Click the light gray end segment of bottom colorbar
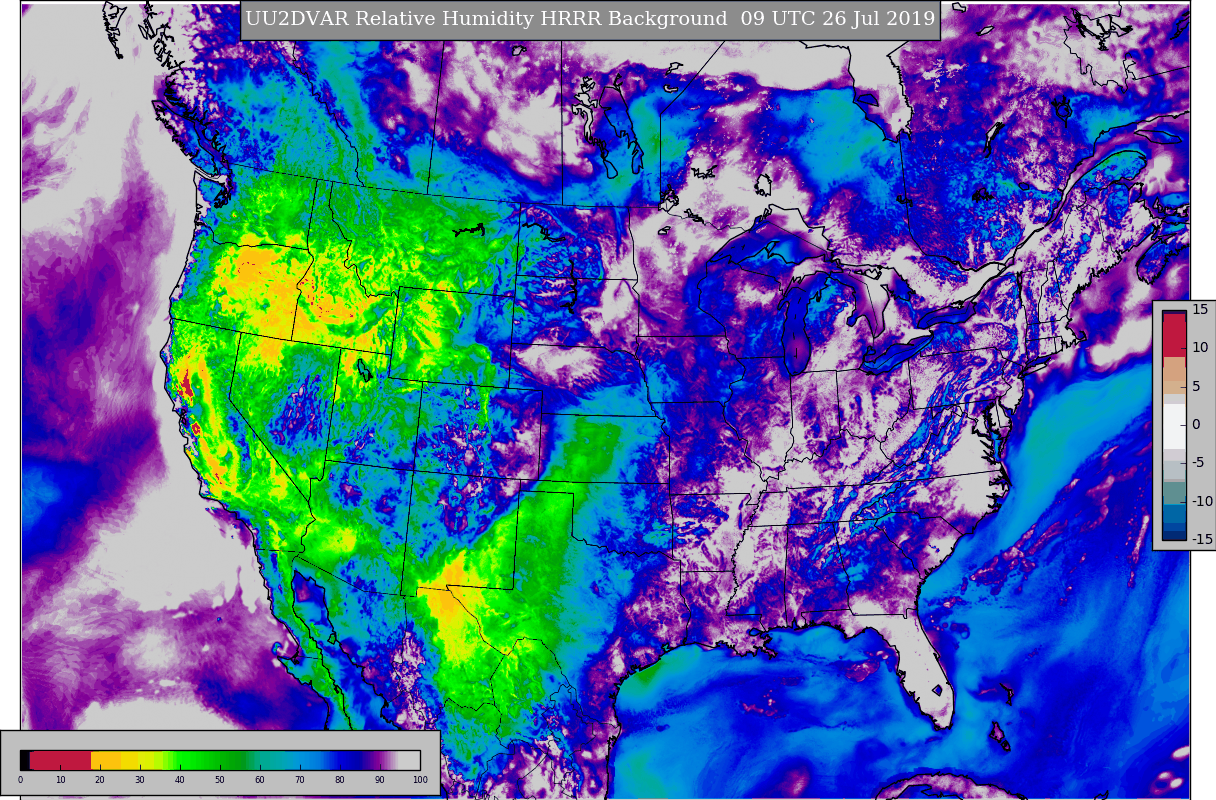Screen dimensions: 1216x800 click(x=409, y=760)
